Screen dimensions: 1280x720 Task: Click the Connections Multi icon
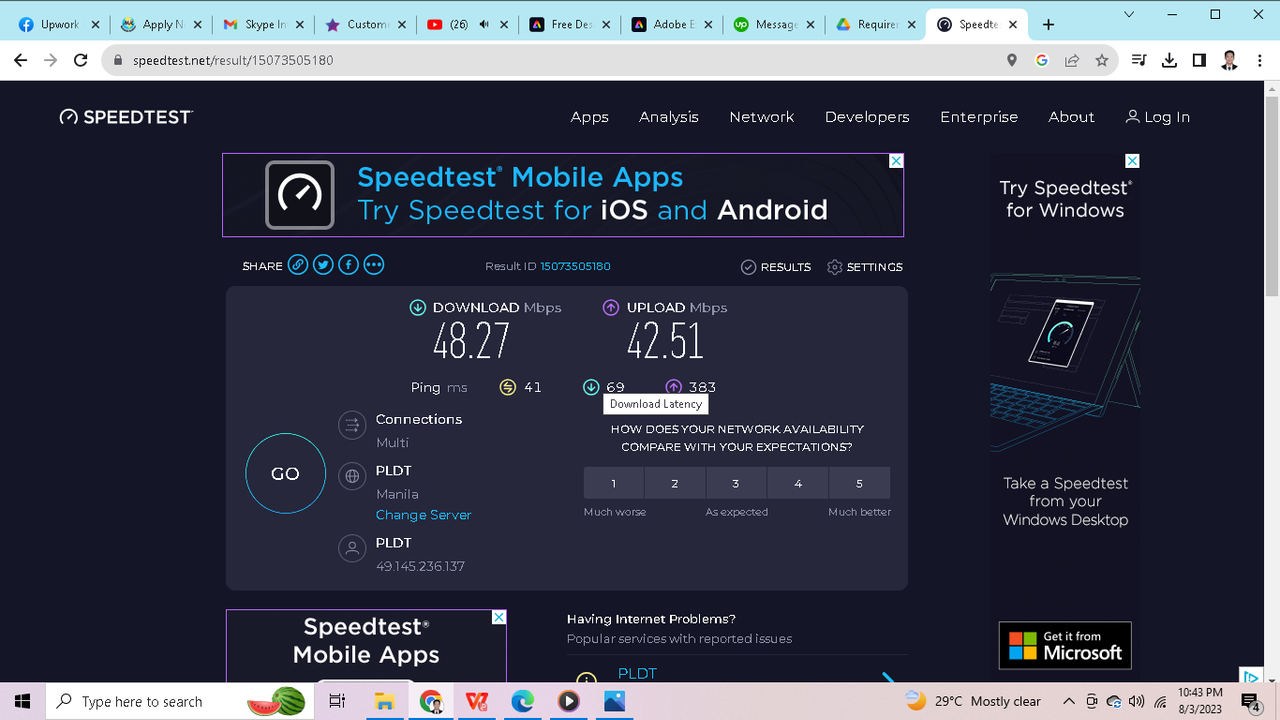[x=351, y=425]
